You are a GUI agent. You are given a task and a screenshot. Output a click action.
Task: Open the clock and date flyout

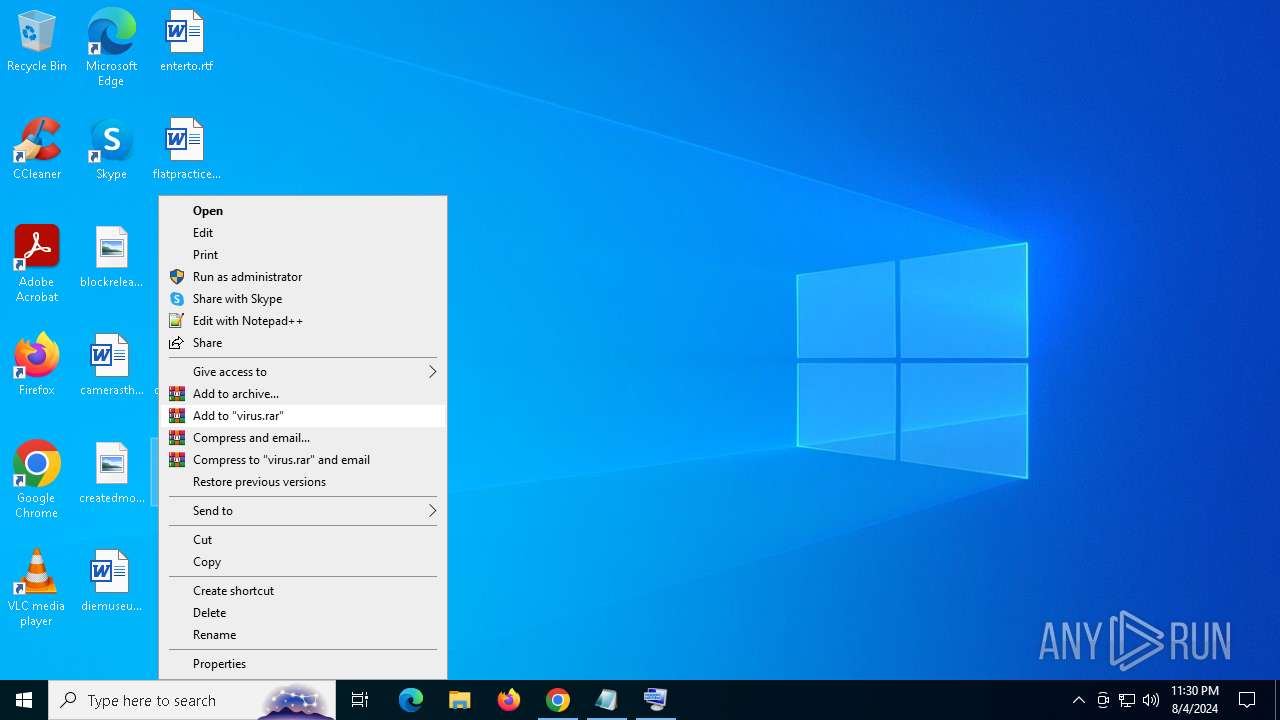pos(1194,700)
